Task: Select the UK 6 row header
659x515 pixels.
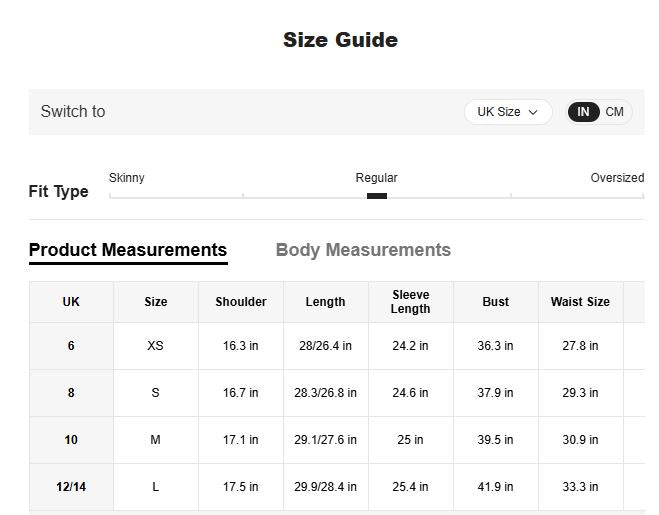Action: [71, 346]
